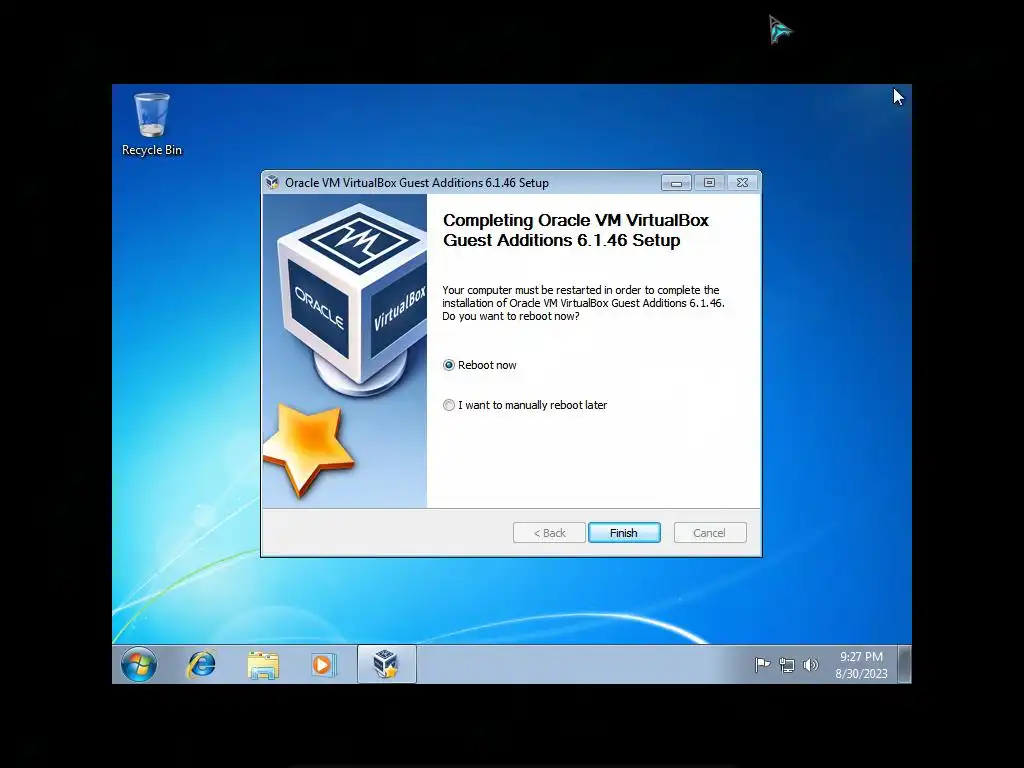Open the clock showing 9:27 PM
This screenshot has width=1024, height=768.
[x=861, y=665]
